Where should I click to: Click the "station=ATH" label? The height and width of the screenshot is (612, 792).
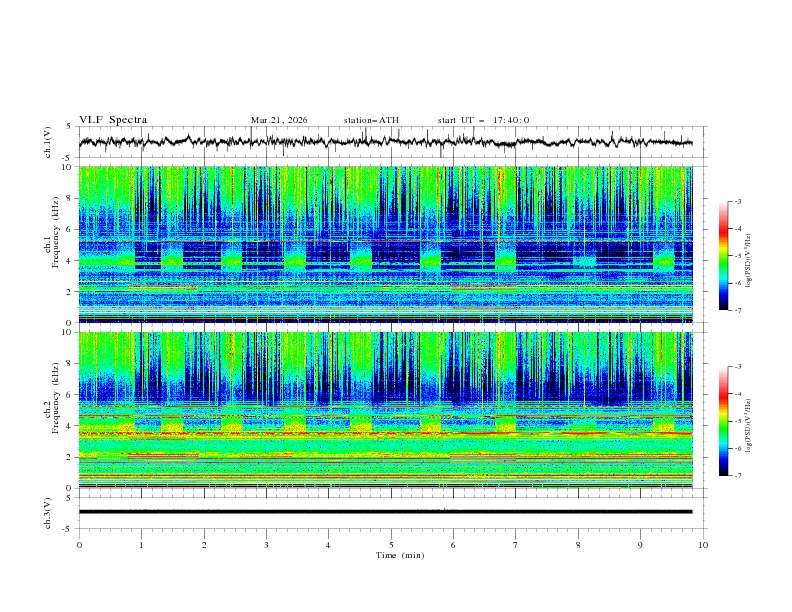[371, 120]
